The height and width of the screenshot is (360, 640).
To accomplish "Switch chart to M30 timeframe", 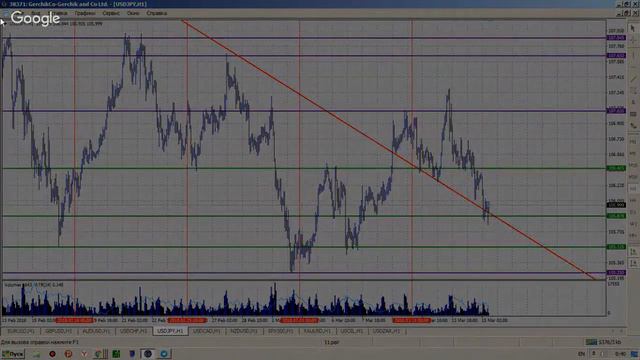I will [x=633, y=177].
